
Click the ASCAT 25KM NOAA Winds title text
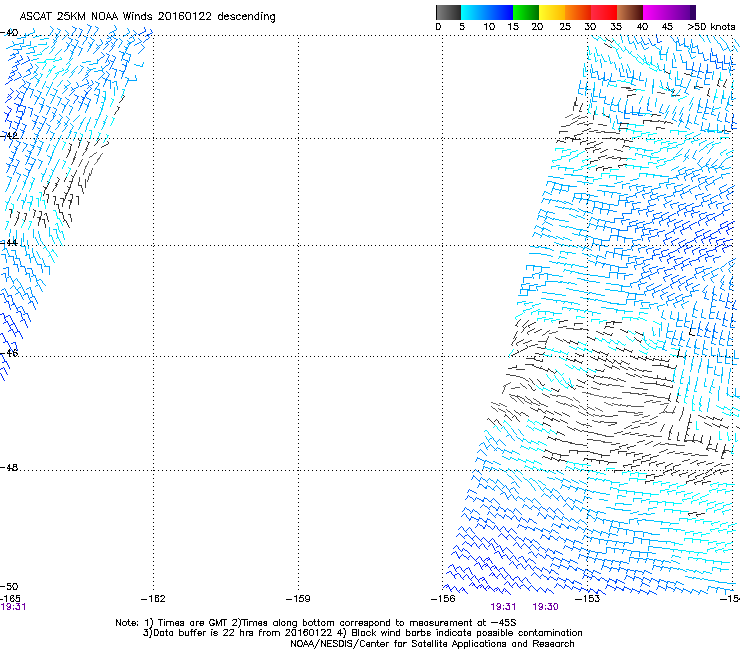click(x=147, y=16)
